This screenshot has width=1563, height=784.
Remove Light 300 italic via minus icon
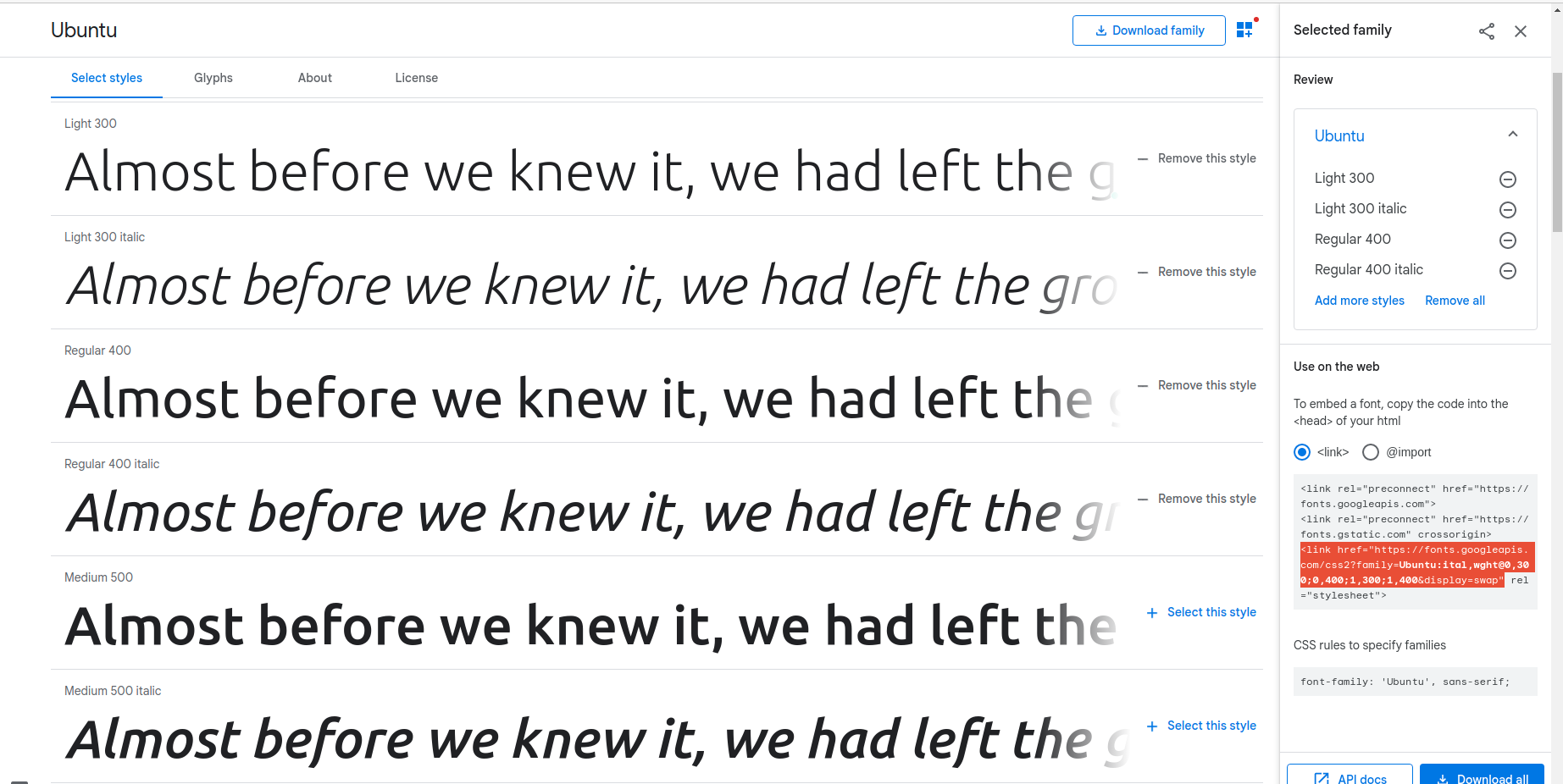point(1508,210)
